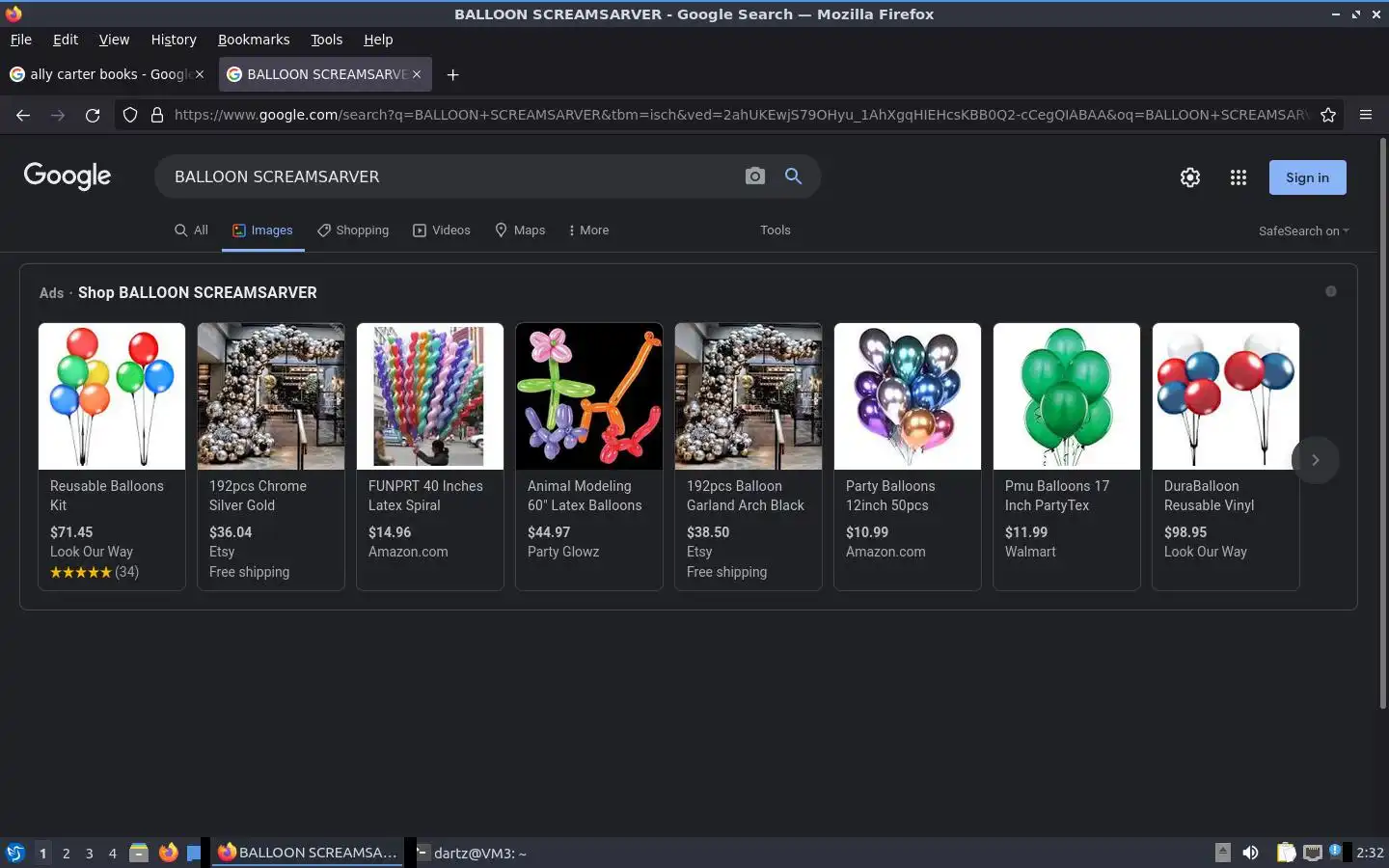Open the ads info dot icon
Viewport: 1389px width, 868px height.
point(1331,291)
